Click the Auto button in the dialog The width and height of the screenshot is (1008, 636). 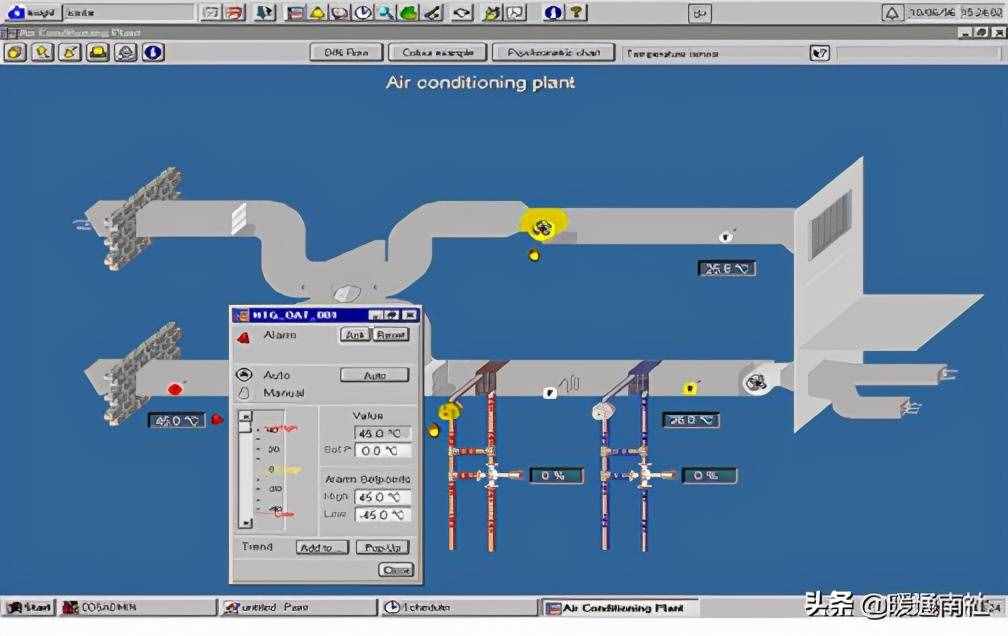click(x=374, y=375)
